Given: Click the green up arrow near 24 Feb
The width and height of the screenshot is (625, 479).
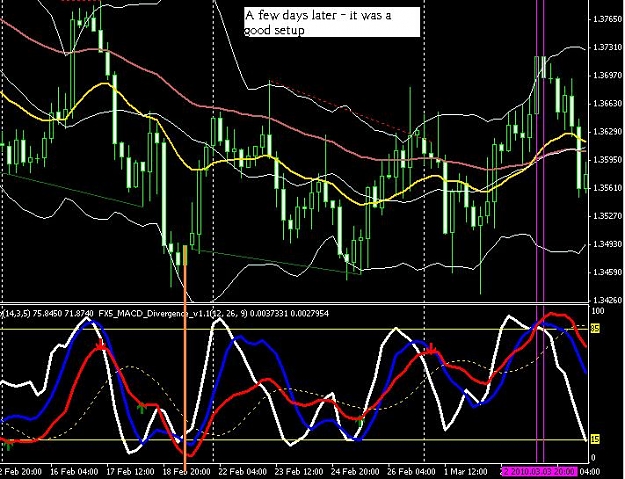Looking at the screenshot, I should (360, 421).
